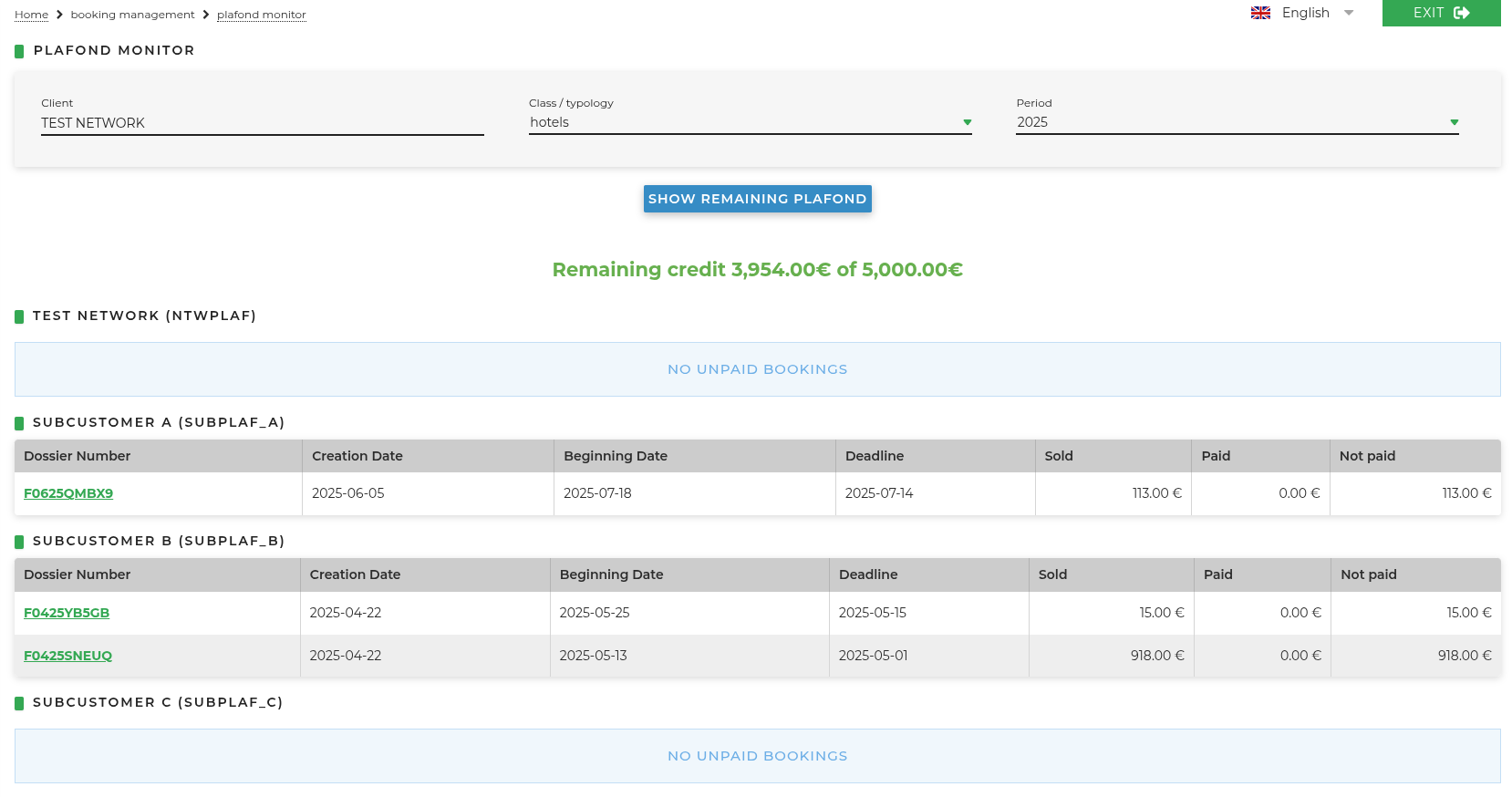This screenshot has height=797, width=1512.
Task: Click the chevron after booking management
Action: [x=206, y=15]
